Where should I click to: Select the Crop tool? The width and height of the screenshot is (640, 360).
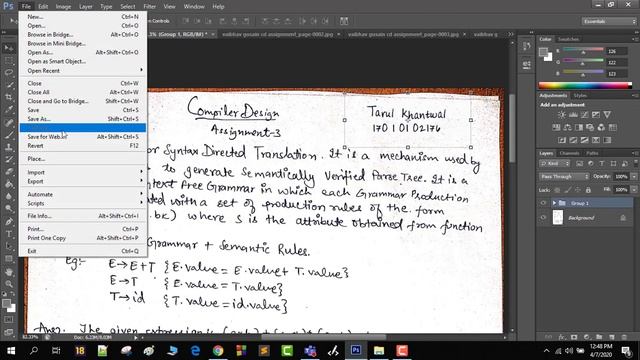pyautogui.click(x=9, y=98)
